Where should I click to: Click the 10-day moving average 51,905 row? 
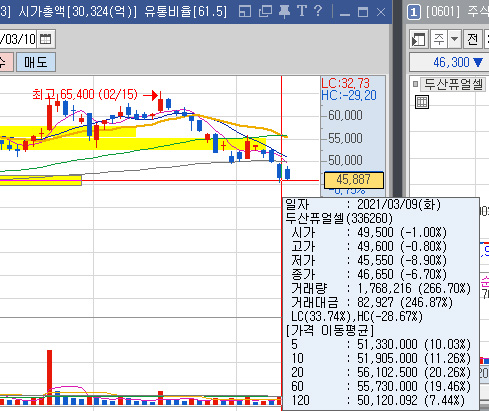pos(381,358)
